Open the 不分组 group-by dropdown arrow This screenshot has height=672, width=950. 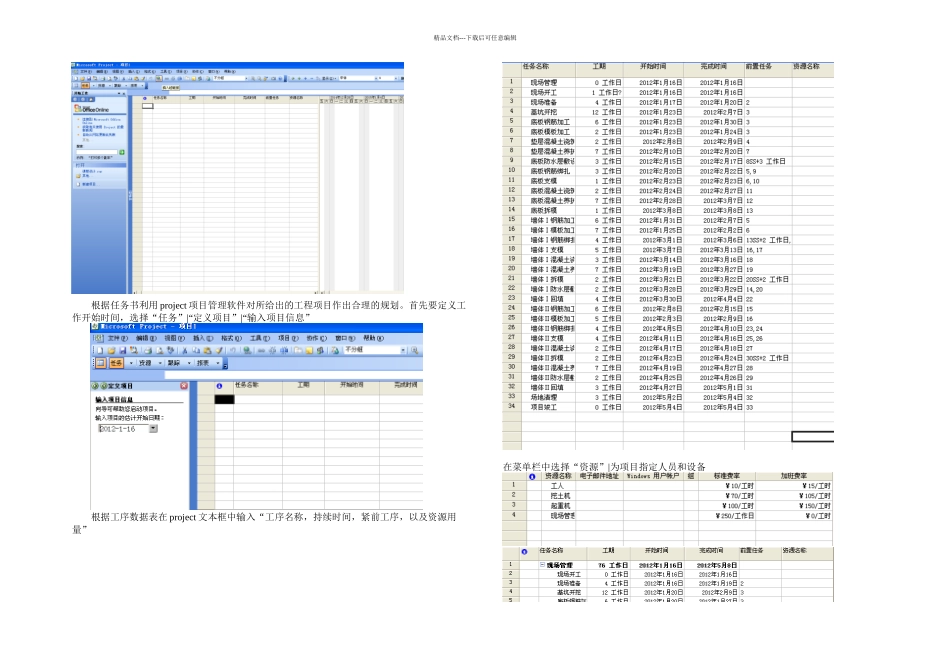[403, 350]
